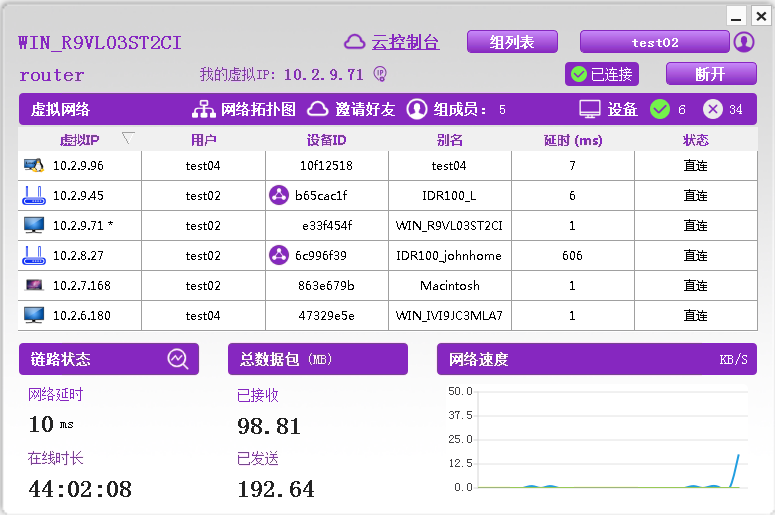Open the test02 account dropdown
This screenshot has height=515, width=775.
(655, 42)
